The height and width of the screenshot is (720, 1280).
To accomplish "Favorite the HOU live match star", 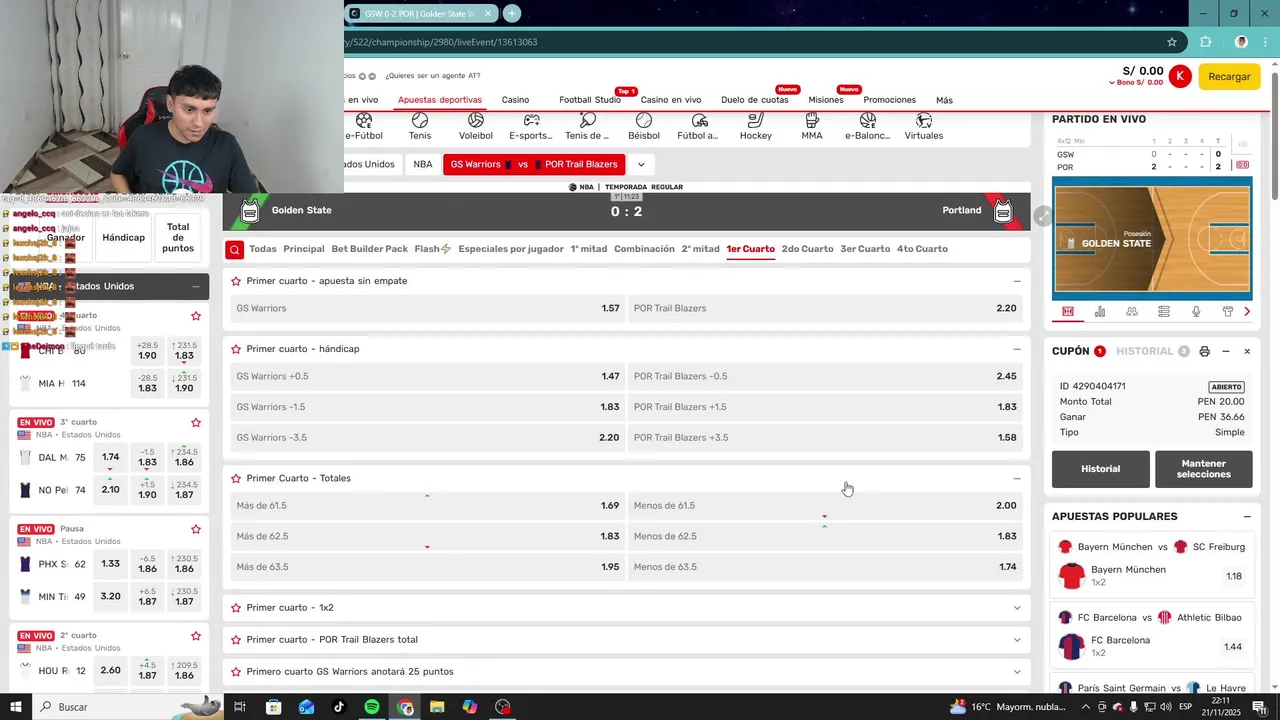I will click(196, 636).
